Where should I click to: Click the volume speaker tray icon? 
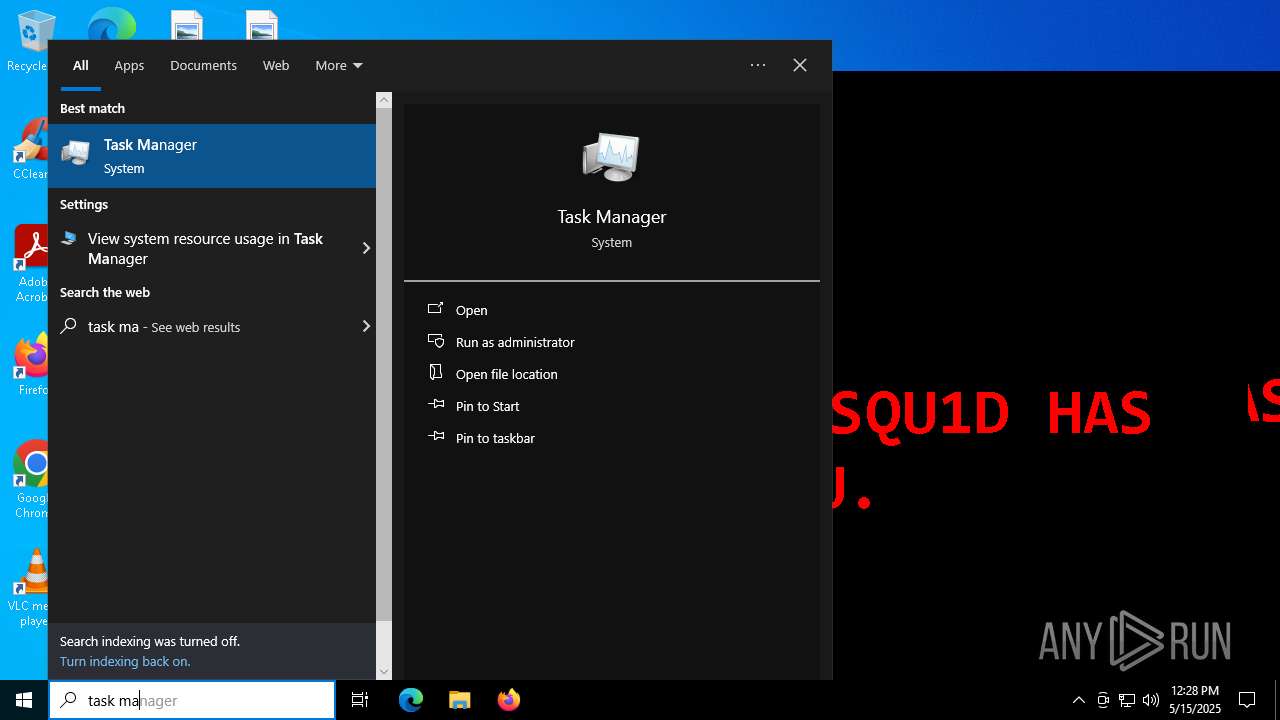[x=1151, y=700]
